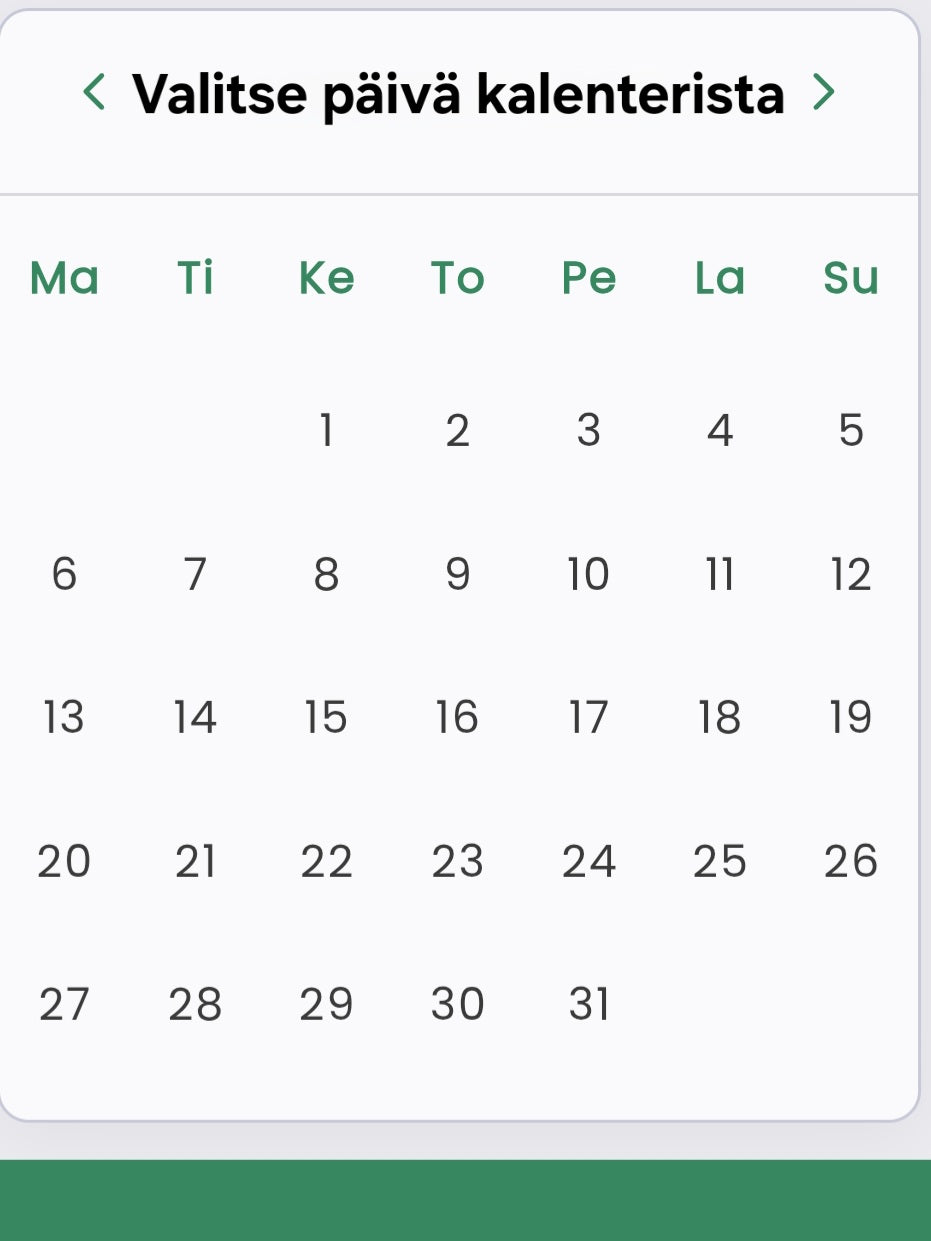Select day 20 in the calendar
This screenshot has width=931, height=1241.
pyautogui.click(x=64, y=861)
